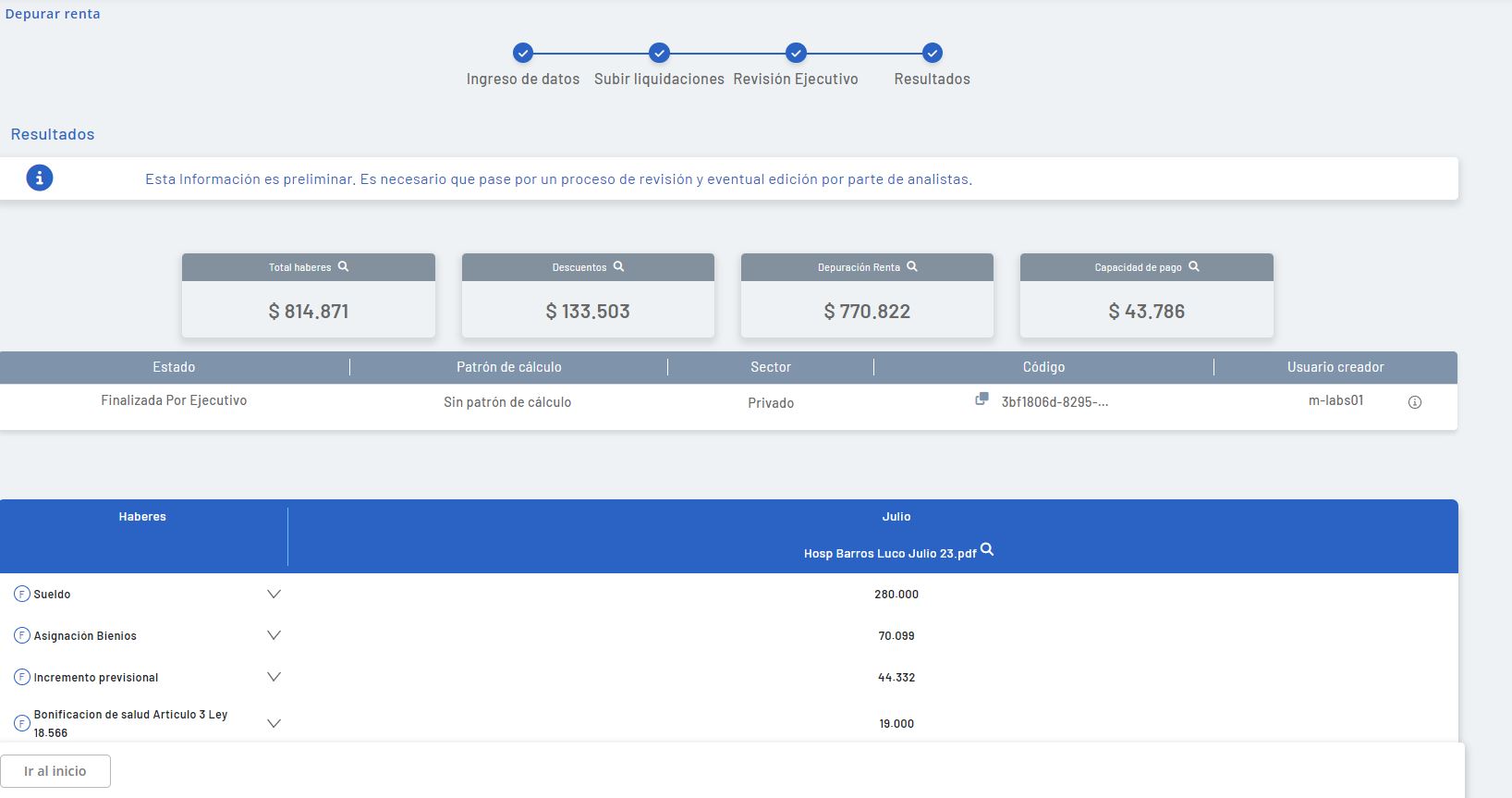Preview the Hosp Barros Luco Julio 23.pdf magnifier

[987, 550]
